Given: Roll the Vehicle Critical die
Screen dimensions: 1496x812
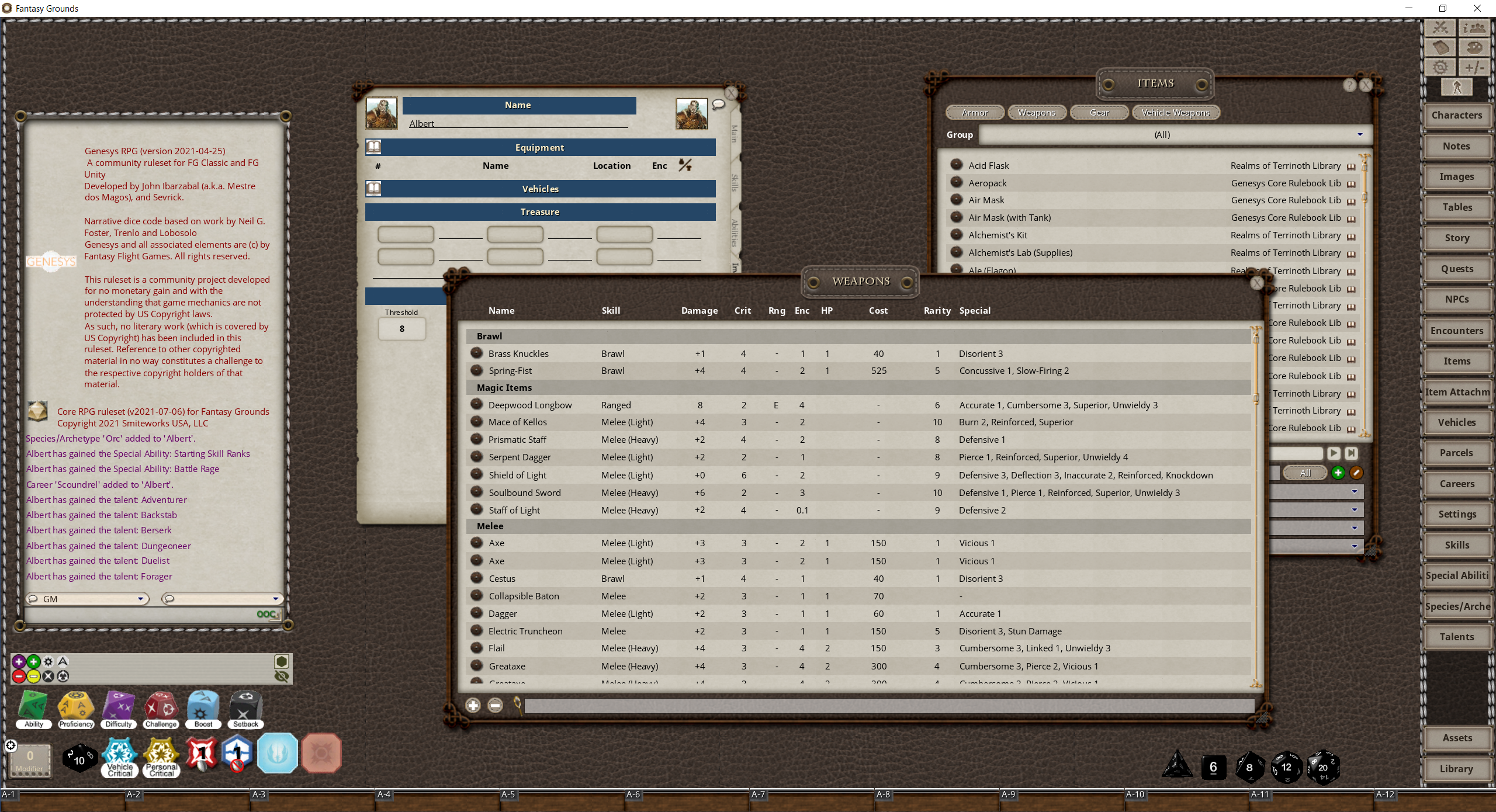Looking at the screenshot, I should coord(120,757).
